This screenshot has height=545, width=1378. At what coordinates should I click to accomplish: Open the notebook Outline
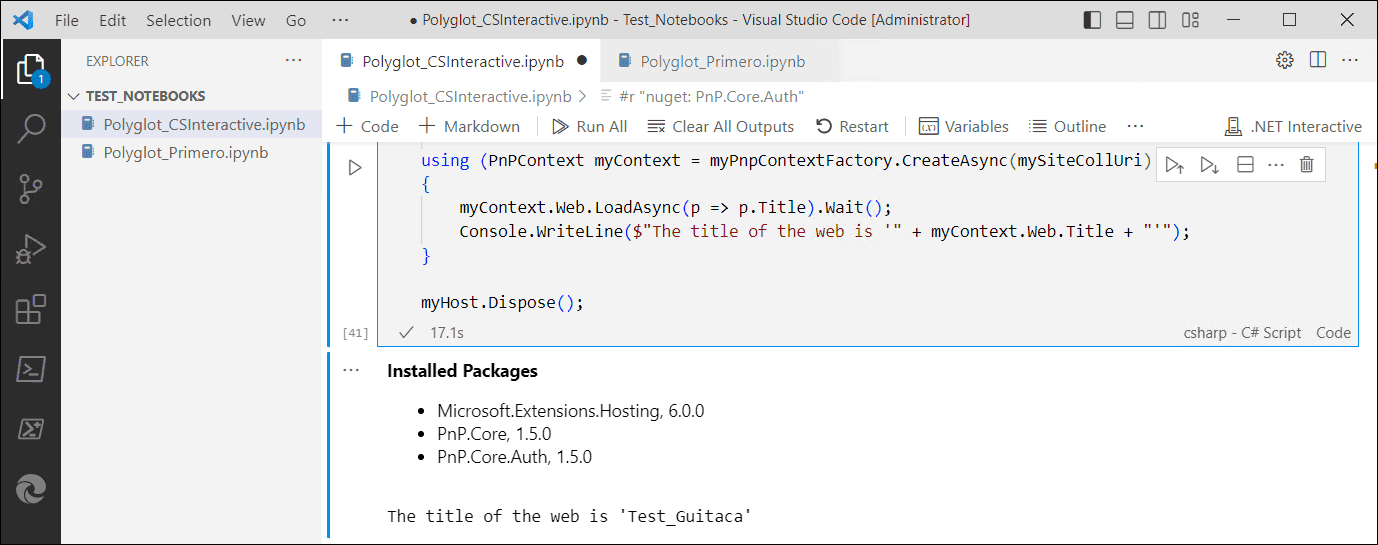tap(1067, 126)
